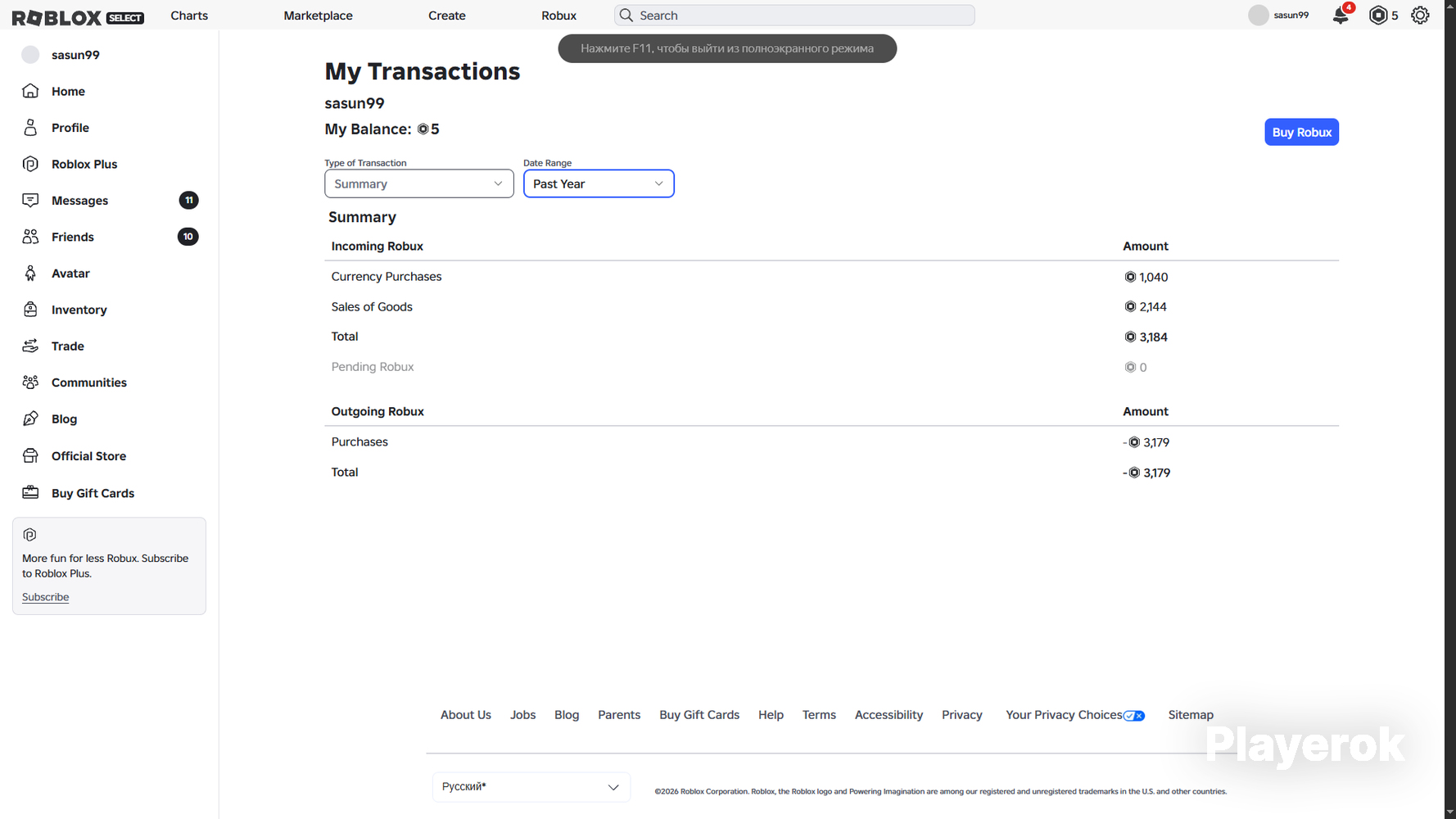Focus the Search input field
This screenshot has height=819, width=1456.
pos(794,16)
